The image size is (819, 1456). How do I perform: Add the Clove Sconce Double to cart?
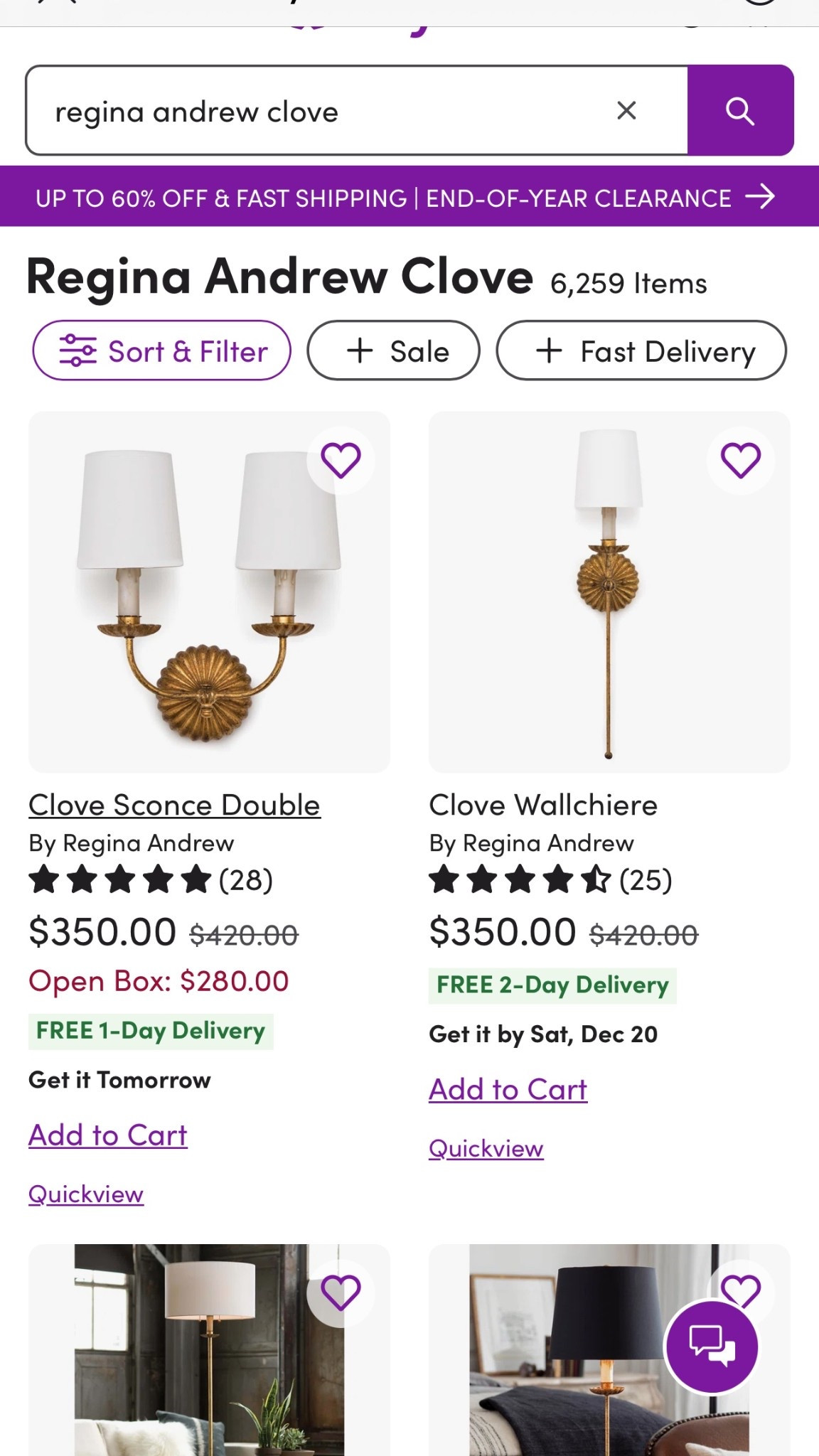[x=108, y=1135]
